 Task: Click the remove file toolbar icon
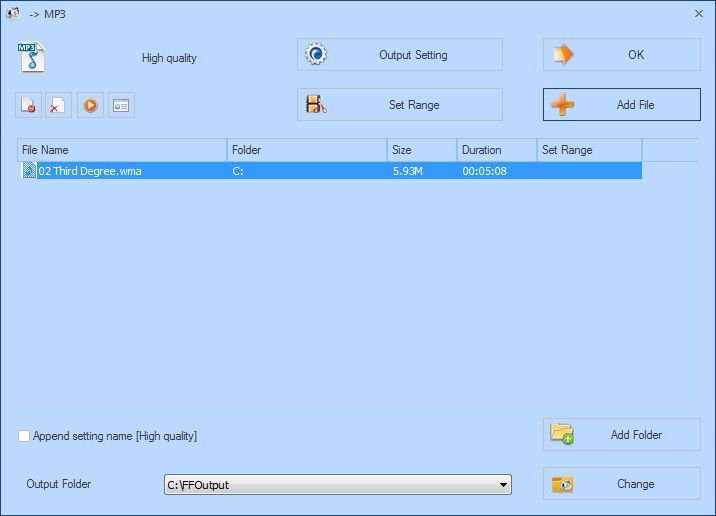tap(28, 105)
